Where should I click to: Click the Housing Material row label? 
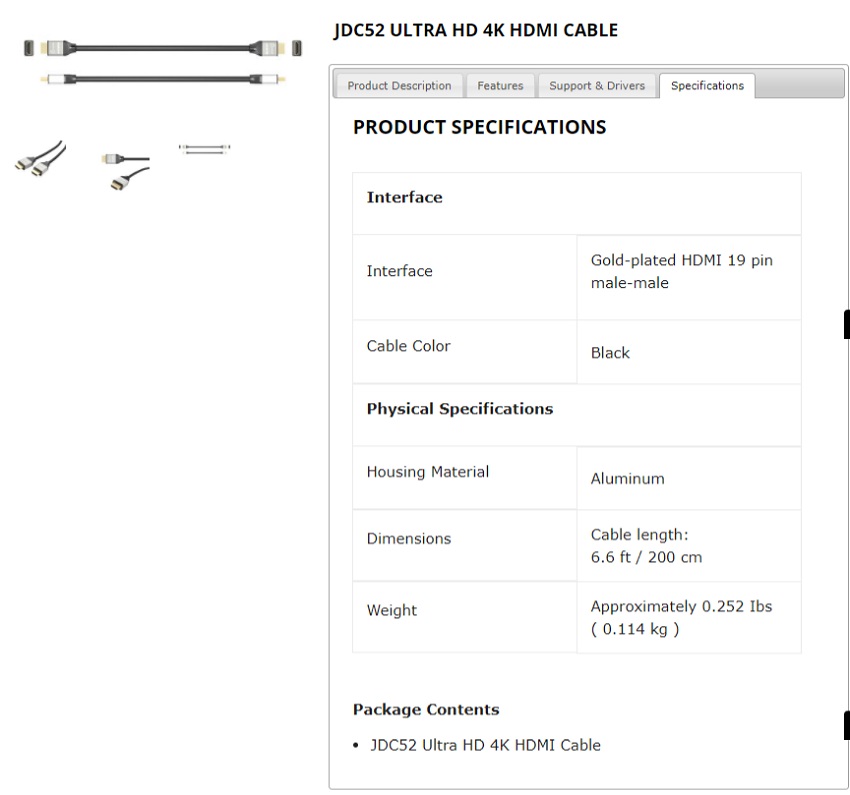pos(427,472)
